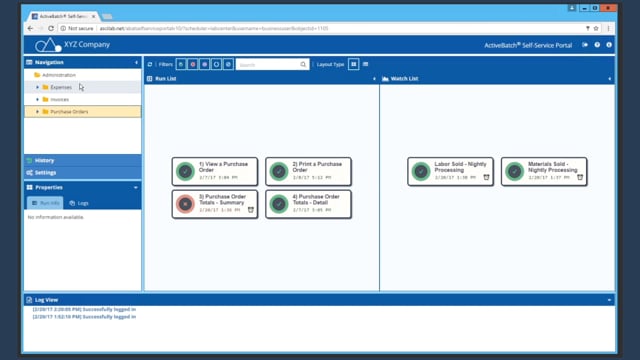
Task: Click the help question mark icon in header
Action: [x=597, y=45]
